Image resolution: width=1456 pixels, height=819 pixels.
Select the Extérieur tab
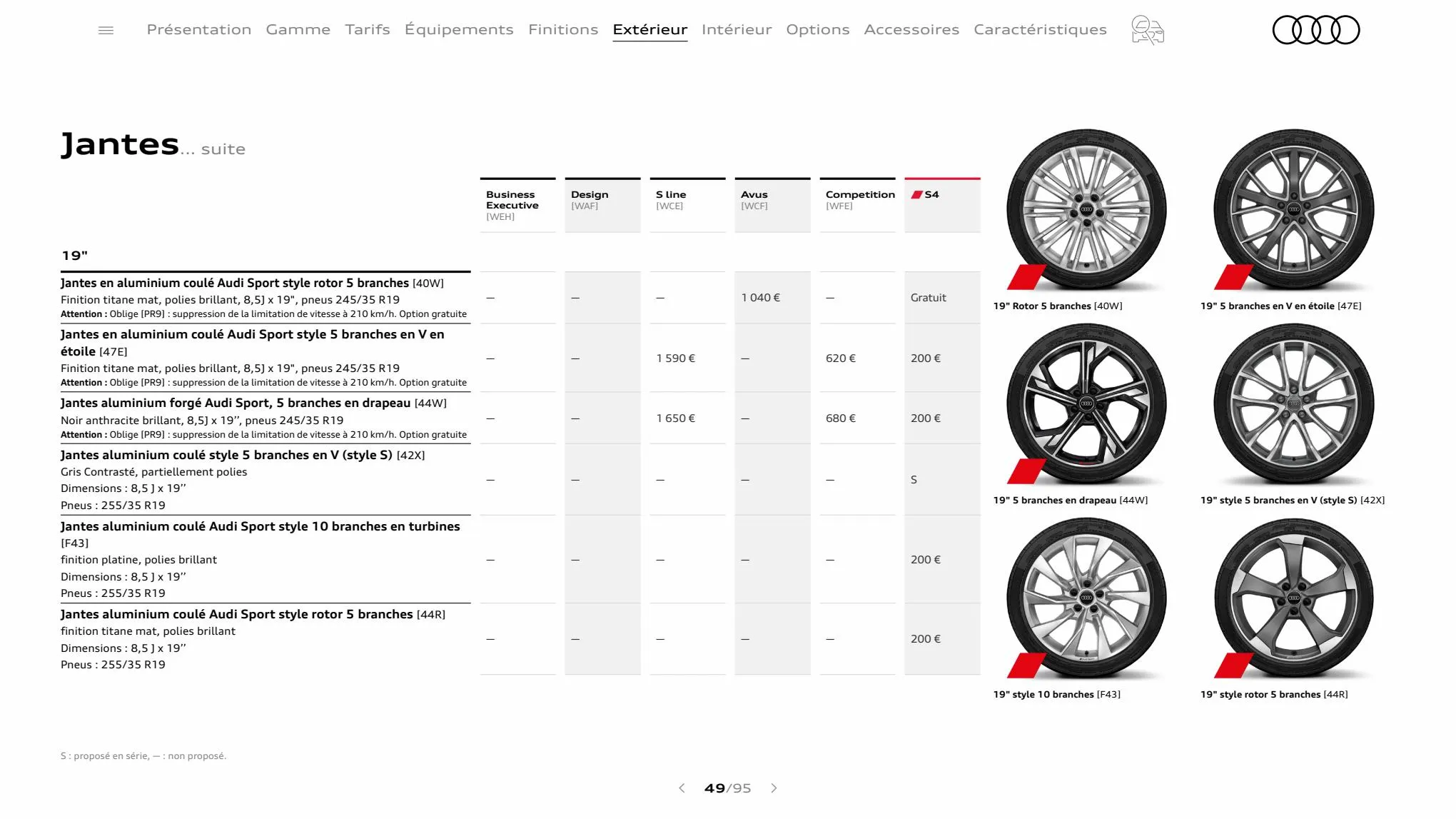(x=650, y=29)
